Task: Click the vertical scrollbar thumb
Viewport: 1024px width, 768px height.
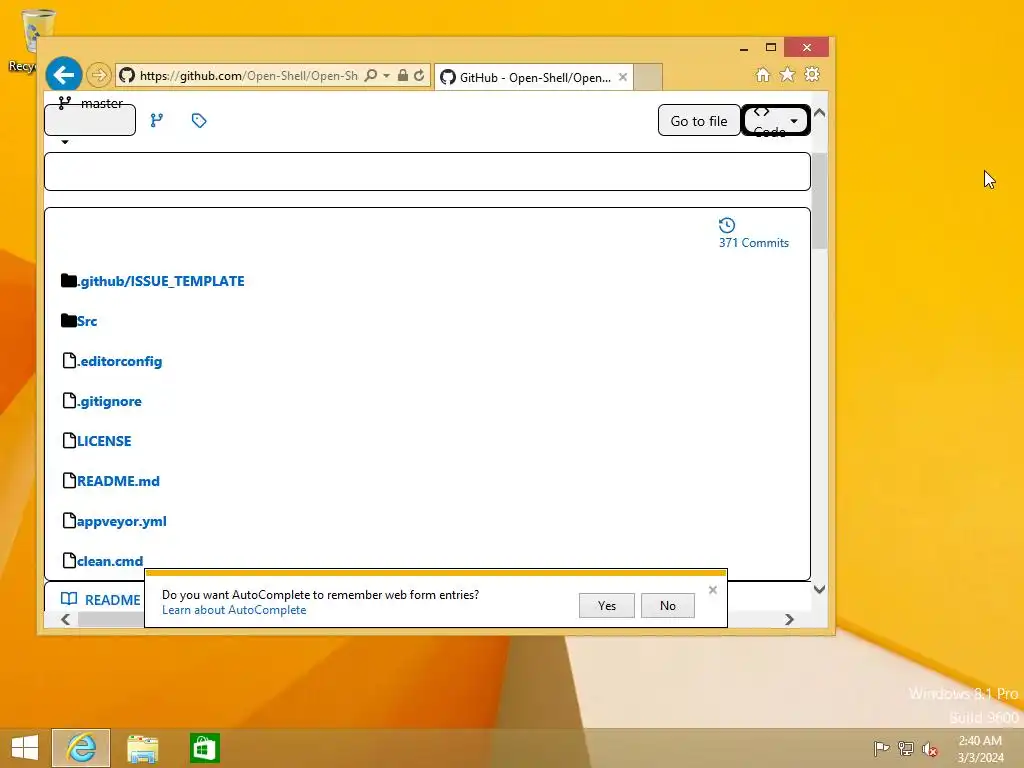Action: [820, 200]
